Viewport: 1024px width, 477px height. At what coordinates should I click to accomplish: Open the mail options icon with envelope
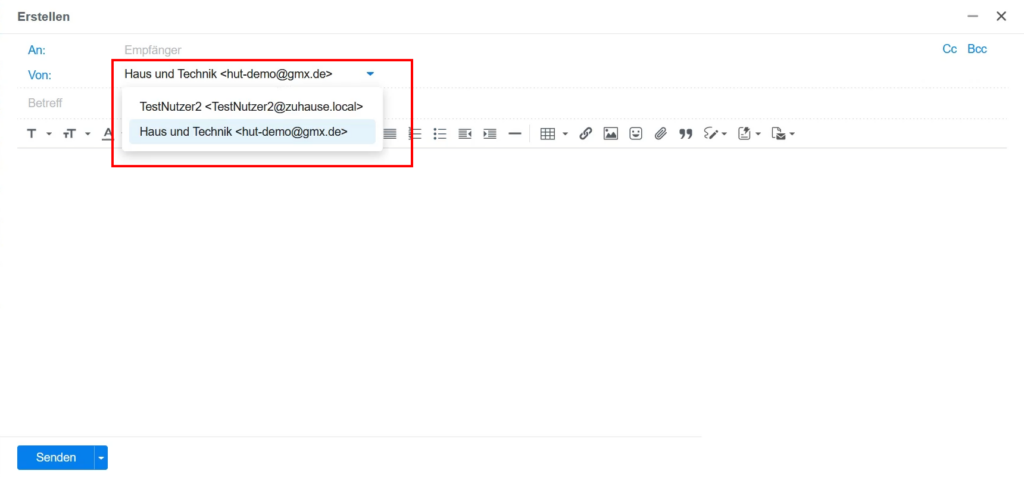pyautogui.click(x=778, y=134)
